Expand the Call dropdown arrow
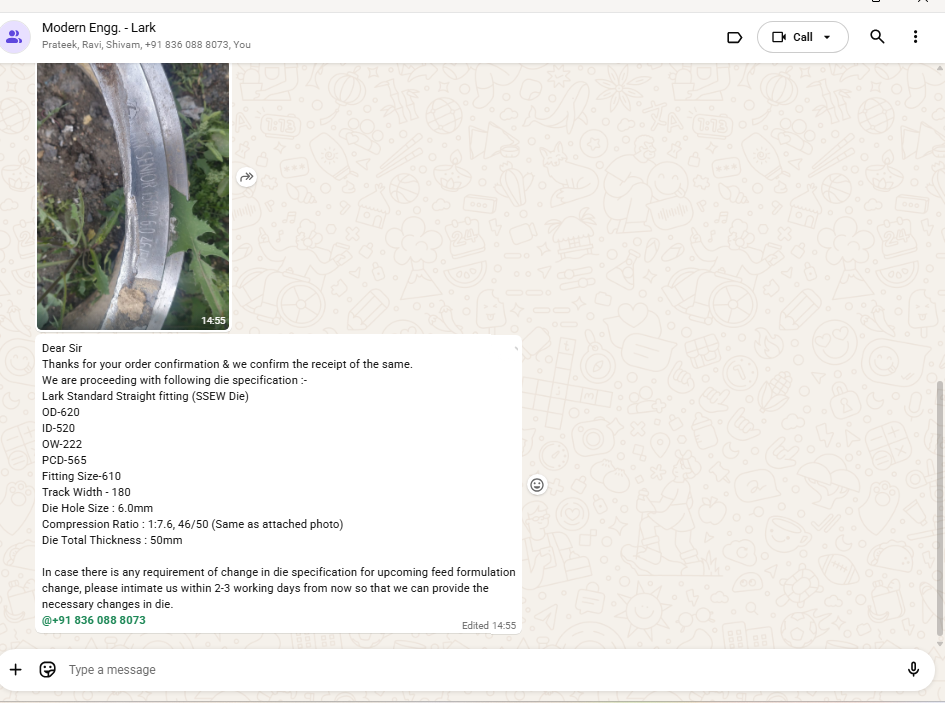The height and width of the screenshot is (703, 945). coord(827,37)
